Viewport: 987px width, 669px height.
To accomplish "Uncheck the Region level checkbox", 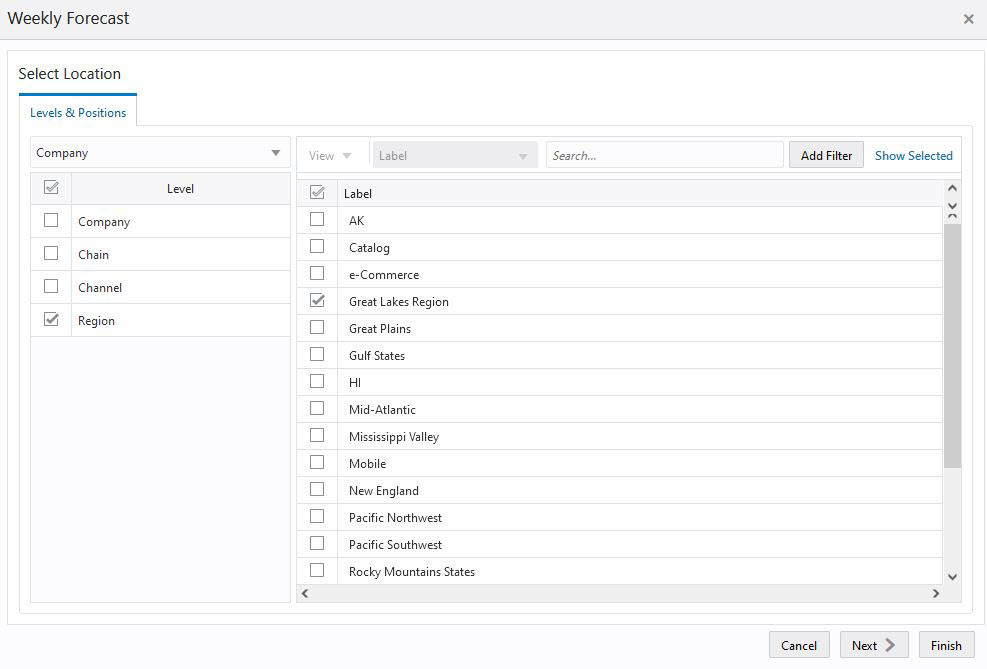I will point(51,319).
